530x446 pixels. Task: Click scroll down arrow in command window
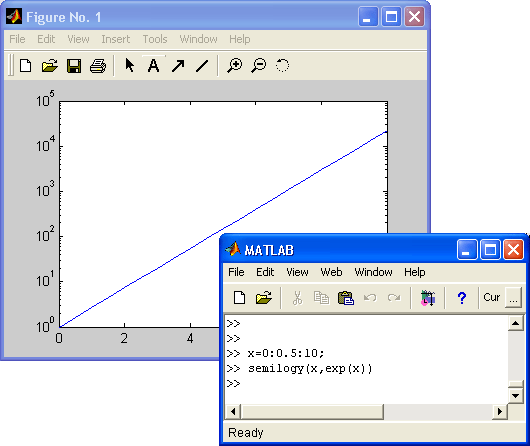click(515, 395)
